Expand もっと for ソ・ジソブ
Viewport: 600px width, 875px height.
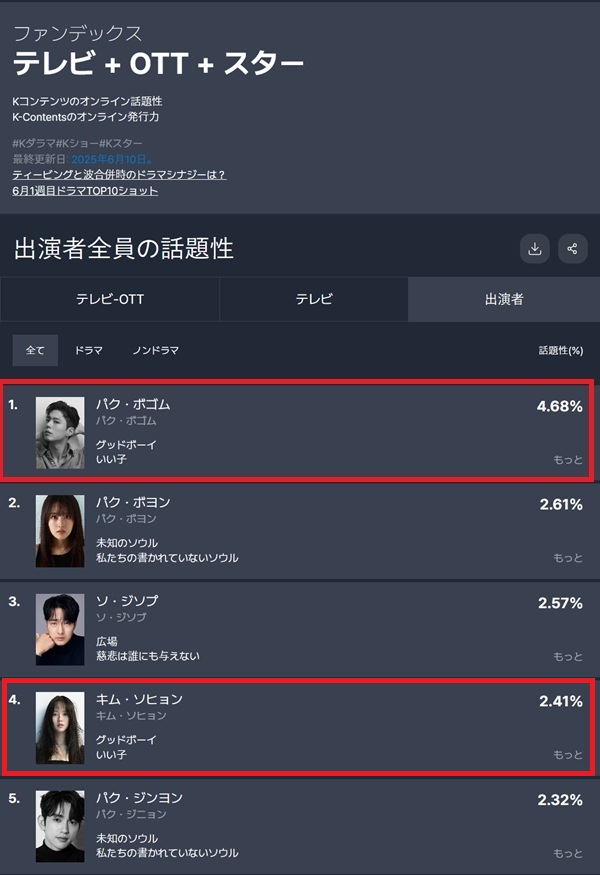pyautogui.click(x=568, y=657)
